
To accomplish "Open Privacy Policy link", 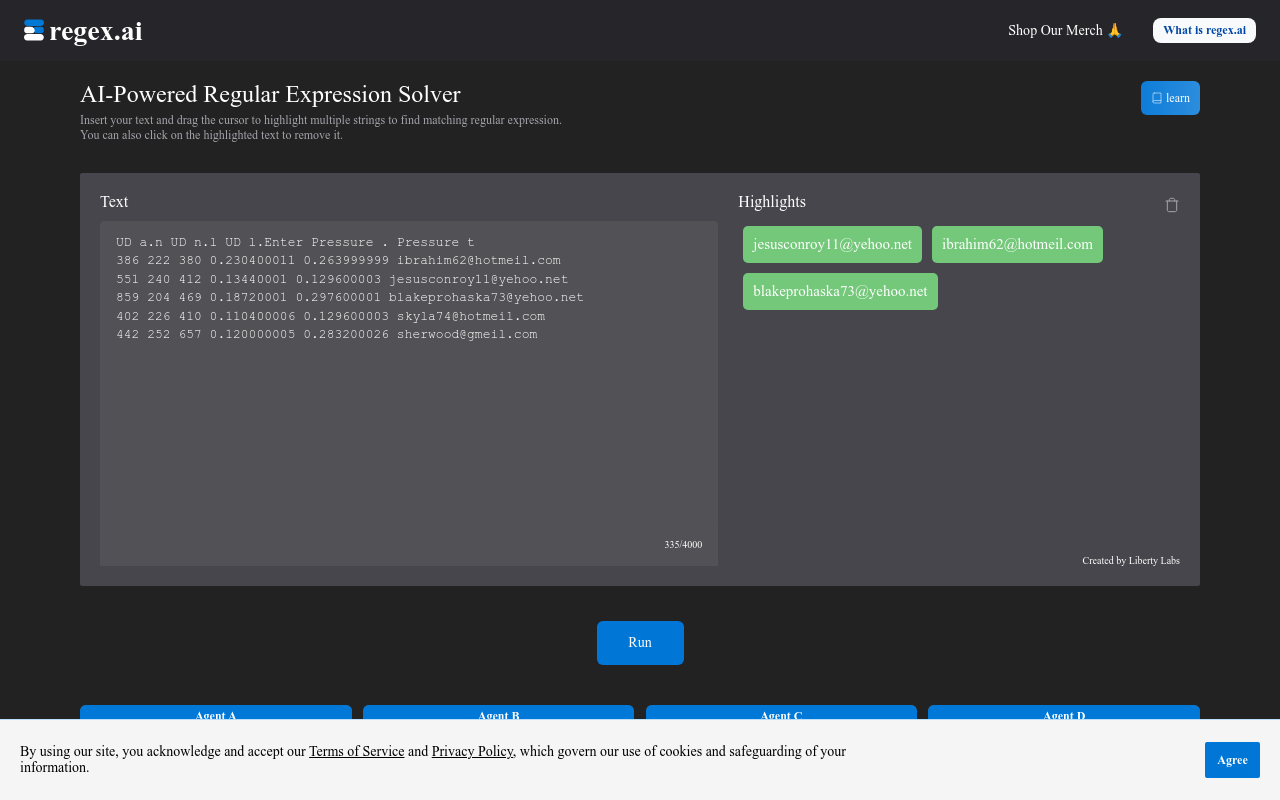I will point(472,751).
